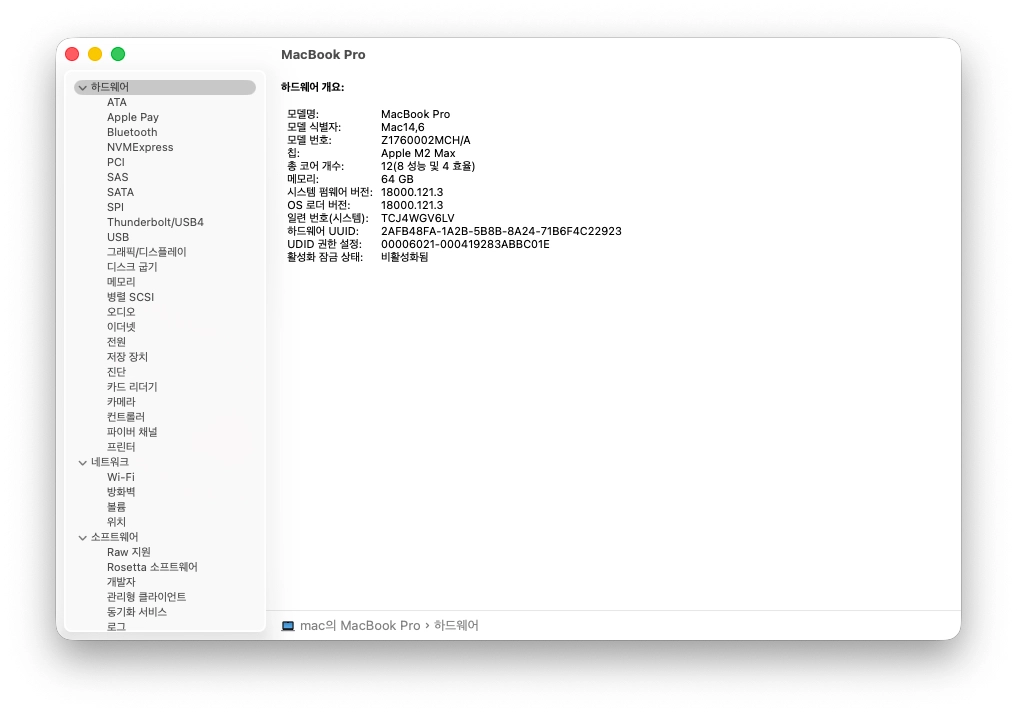Click the yellow minimize window button

click(x=95, y=54)
